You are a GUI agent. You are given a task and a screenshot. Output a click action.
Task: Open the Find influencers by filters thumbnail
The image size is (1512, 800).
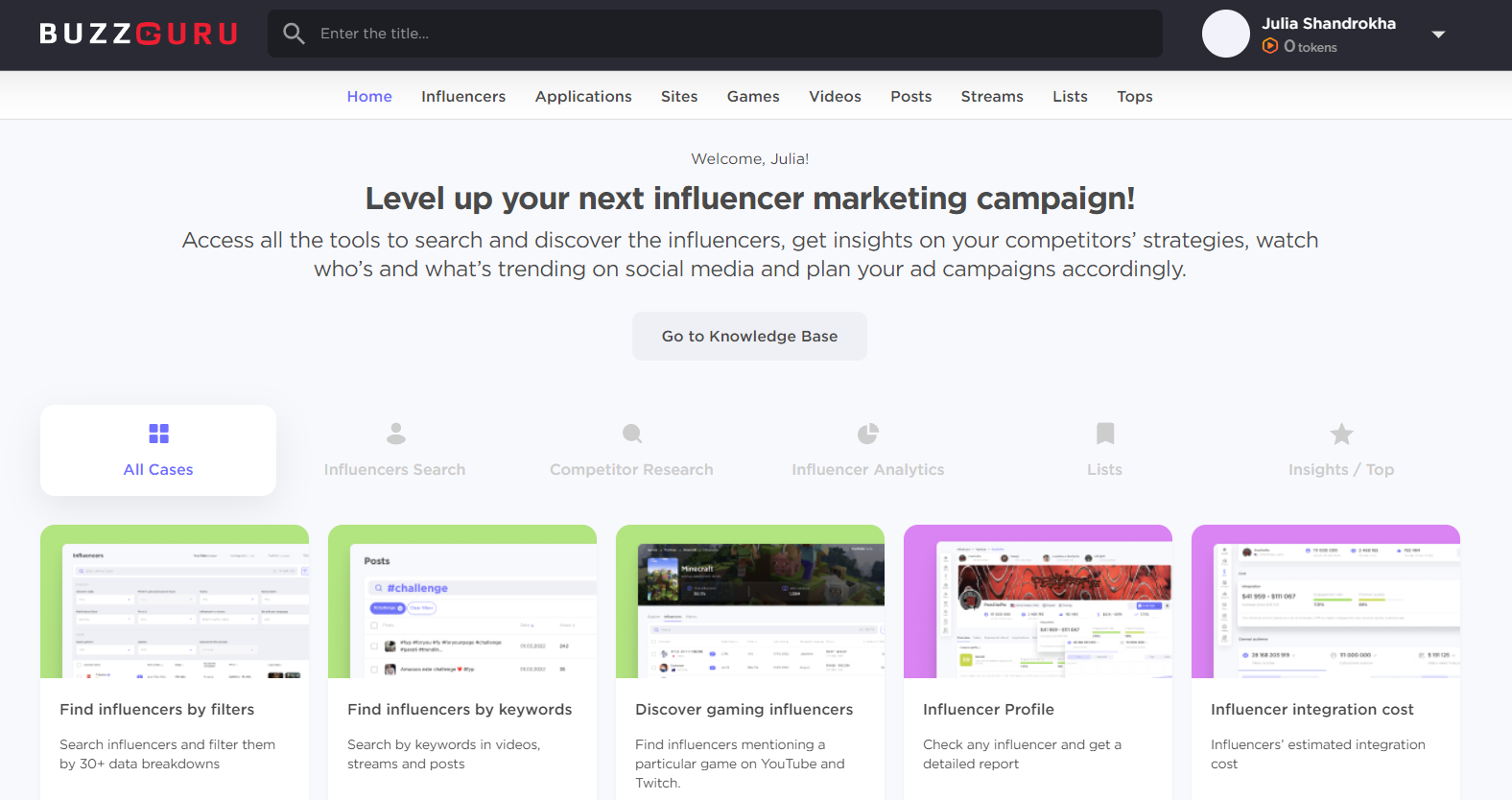coord(175,601)
